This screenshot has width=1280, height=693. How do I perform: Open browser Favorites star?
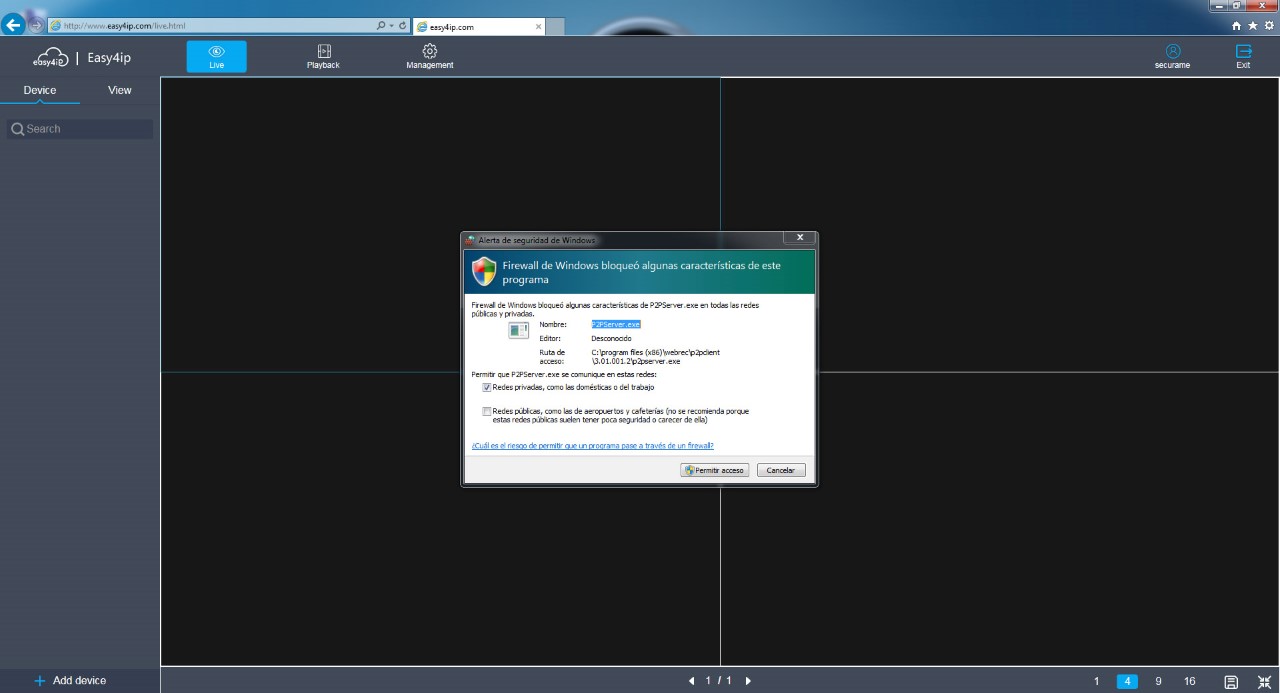1252,25
